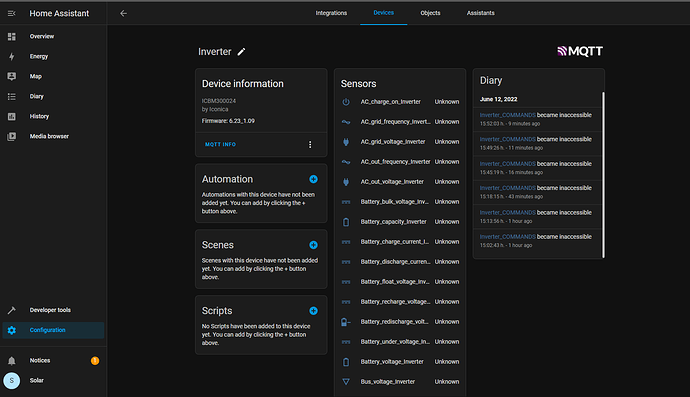Click the AC_grid_voltage plug icon

(346, 142)
